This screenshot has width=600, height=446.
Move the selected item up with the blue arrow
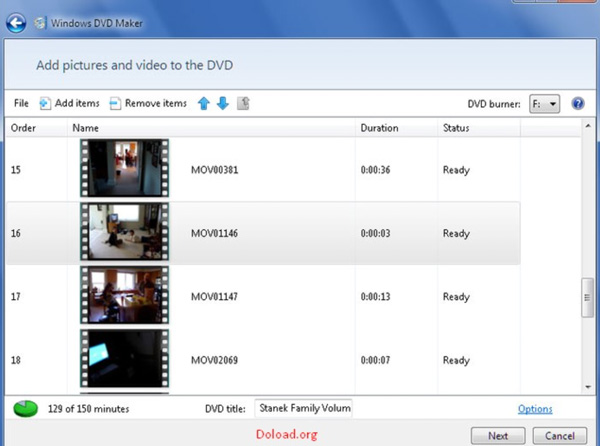(x=204, y=103)
